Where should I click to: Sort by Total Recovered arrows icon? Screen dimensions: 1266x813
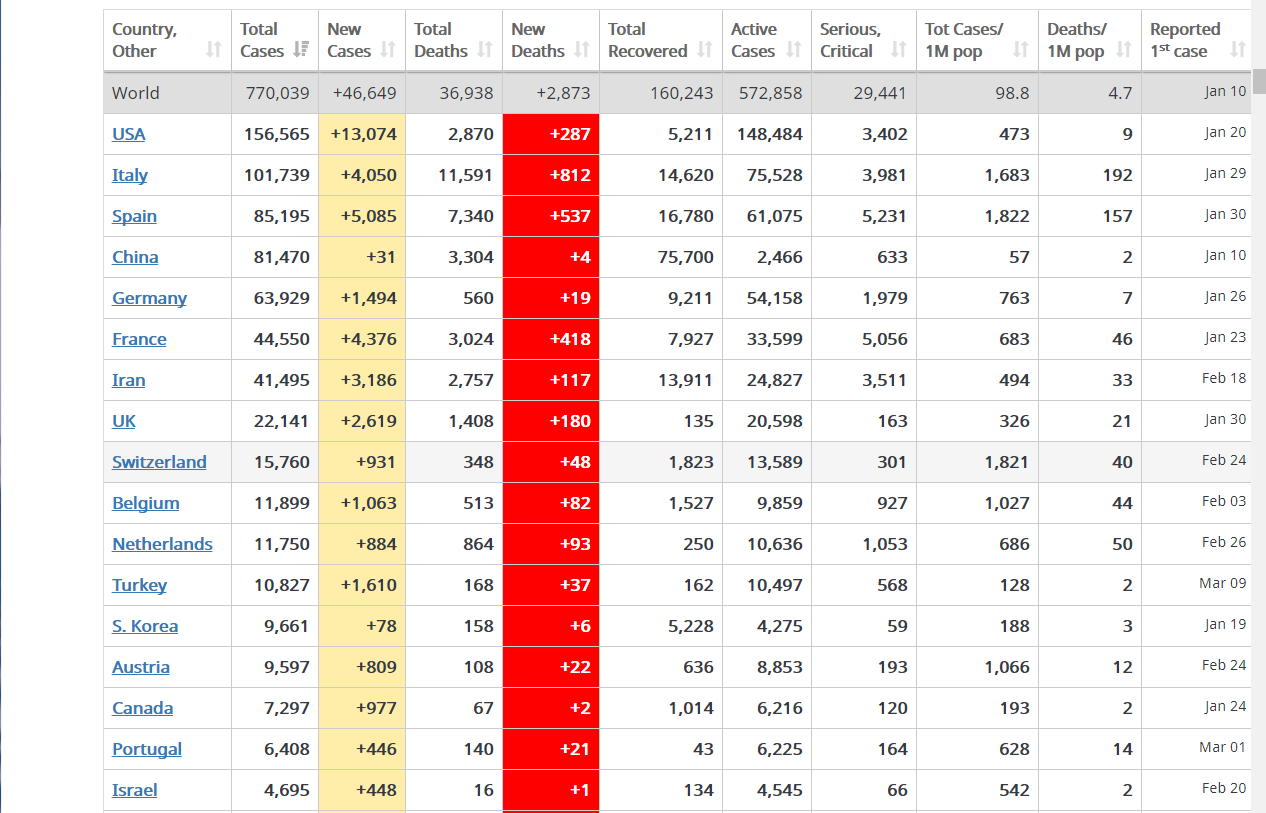705,51
